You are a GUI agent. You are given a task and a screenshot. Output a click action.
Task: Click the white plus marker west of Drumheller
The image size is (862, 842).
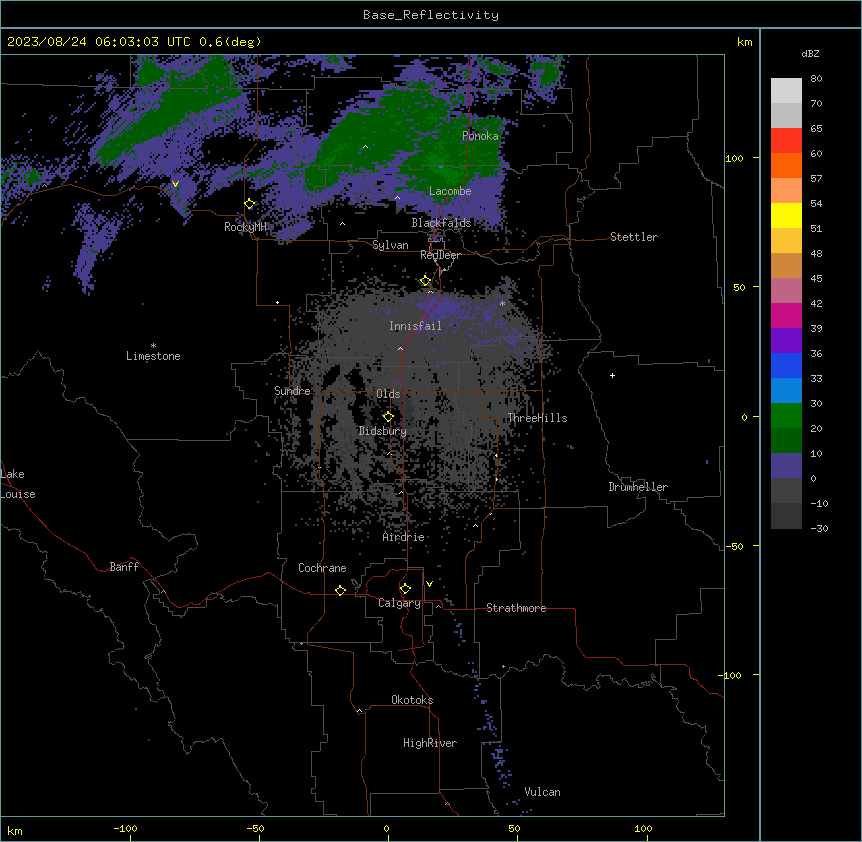[612, 375]
